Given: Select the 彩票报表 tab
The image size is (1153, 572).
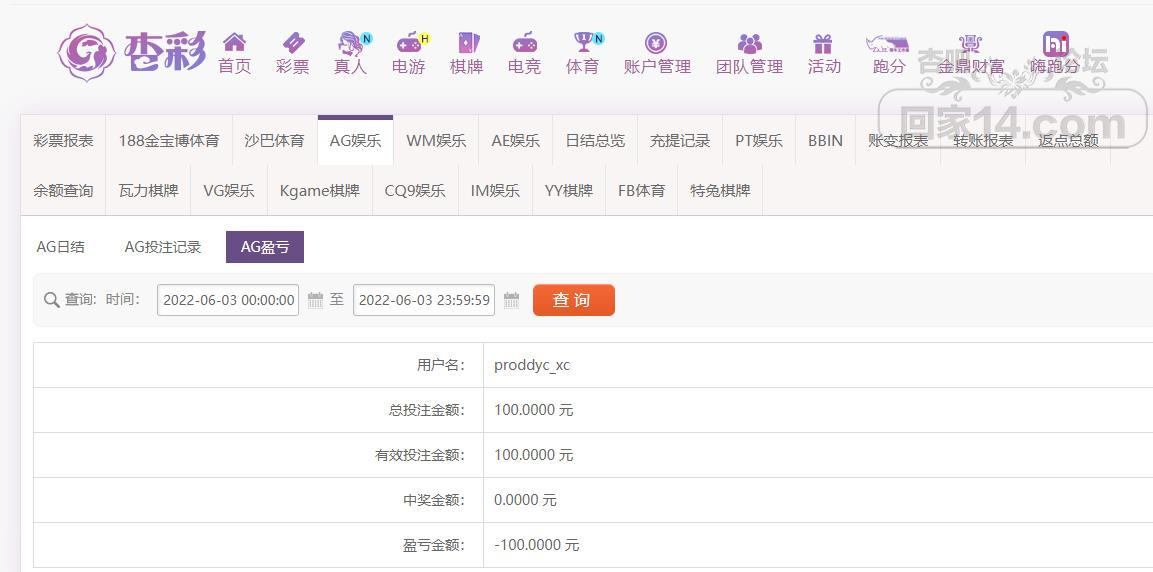Looking at the screenshot, I should [x=63, y=141].
